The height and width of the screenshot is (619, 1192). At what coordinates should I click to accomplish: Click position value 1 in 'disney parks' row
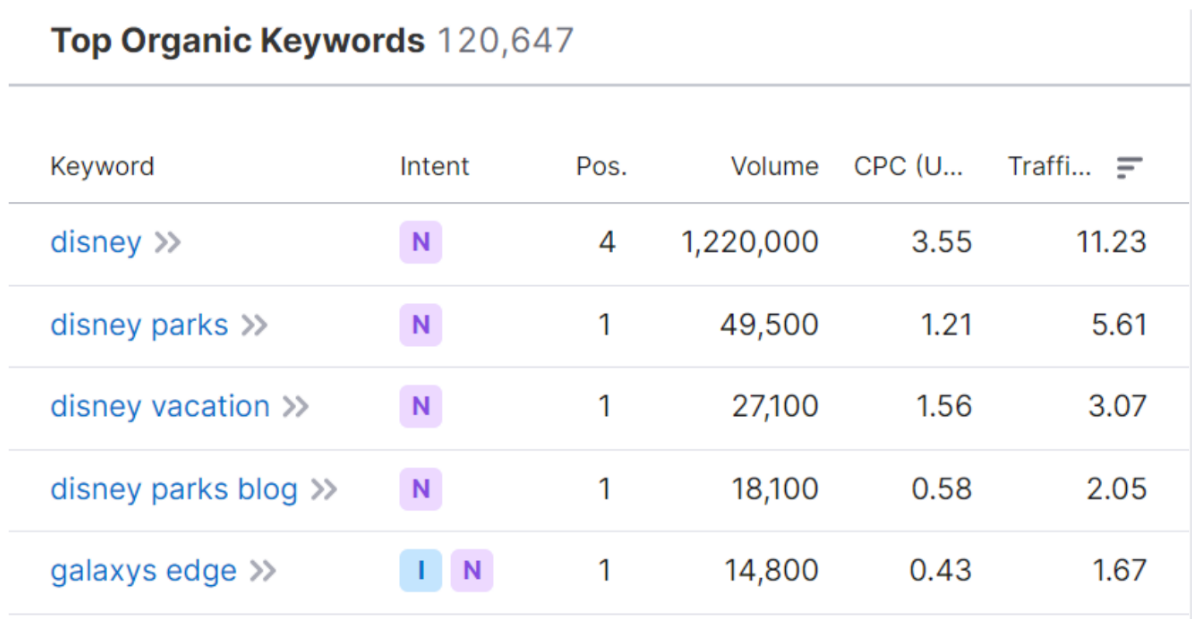point(605,325)
